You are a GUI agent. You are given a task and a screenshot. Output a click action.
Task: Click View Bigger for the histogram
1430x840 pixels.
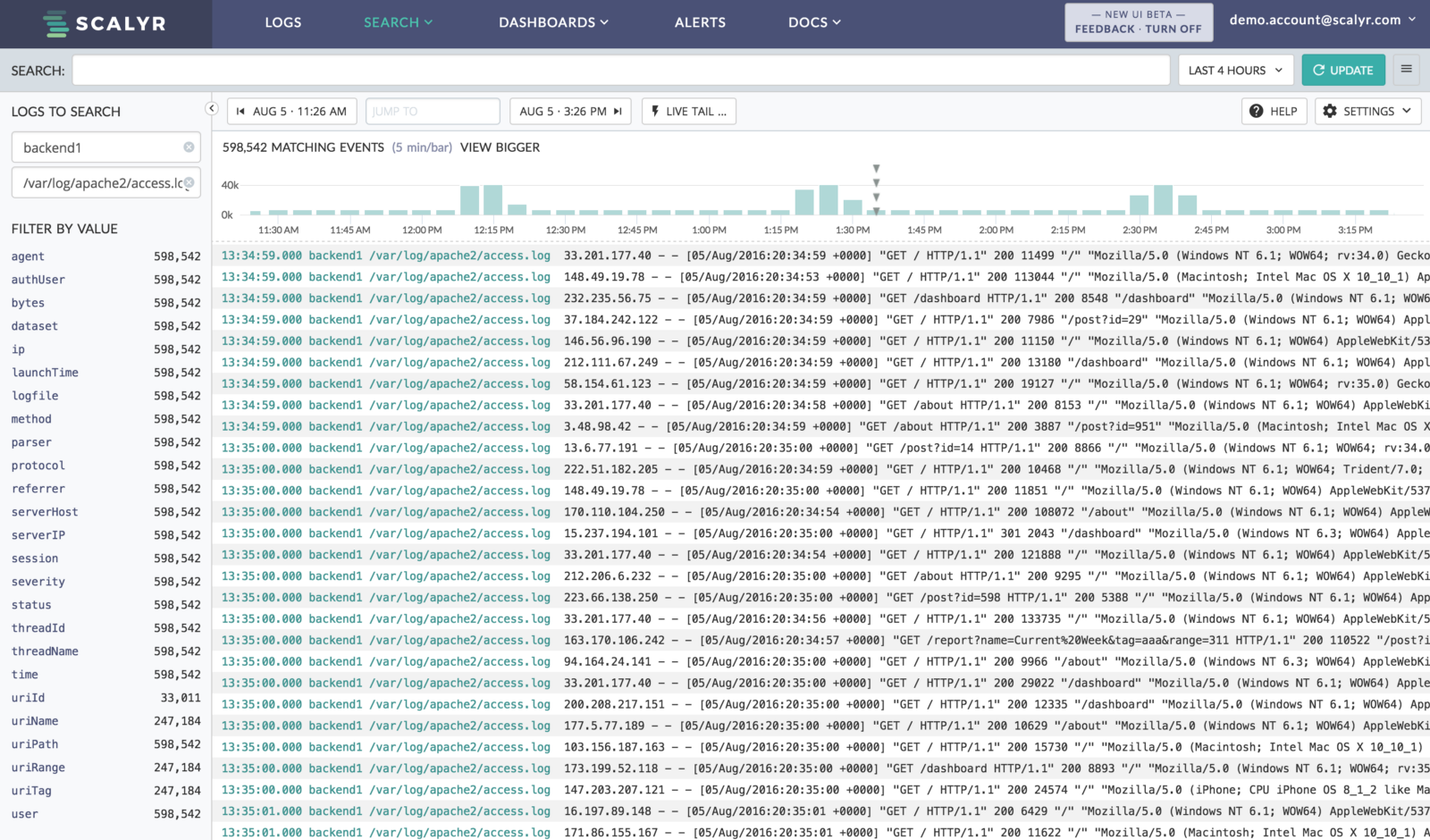pos(500,147)
